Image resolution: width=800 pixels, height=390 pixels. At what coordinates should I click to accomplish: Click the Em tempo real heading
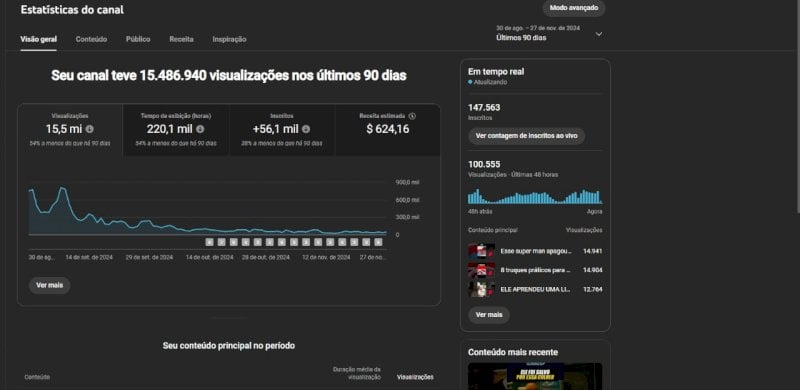coord(496,72)
